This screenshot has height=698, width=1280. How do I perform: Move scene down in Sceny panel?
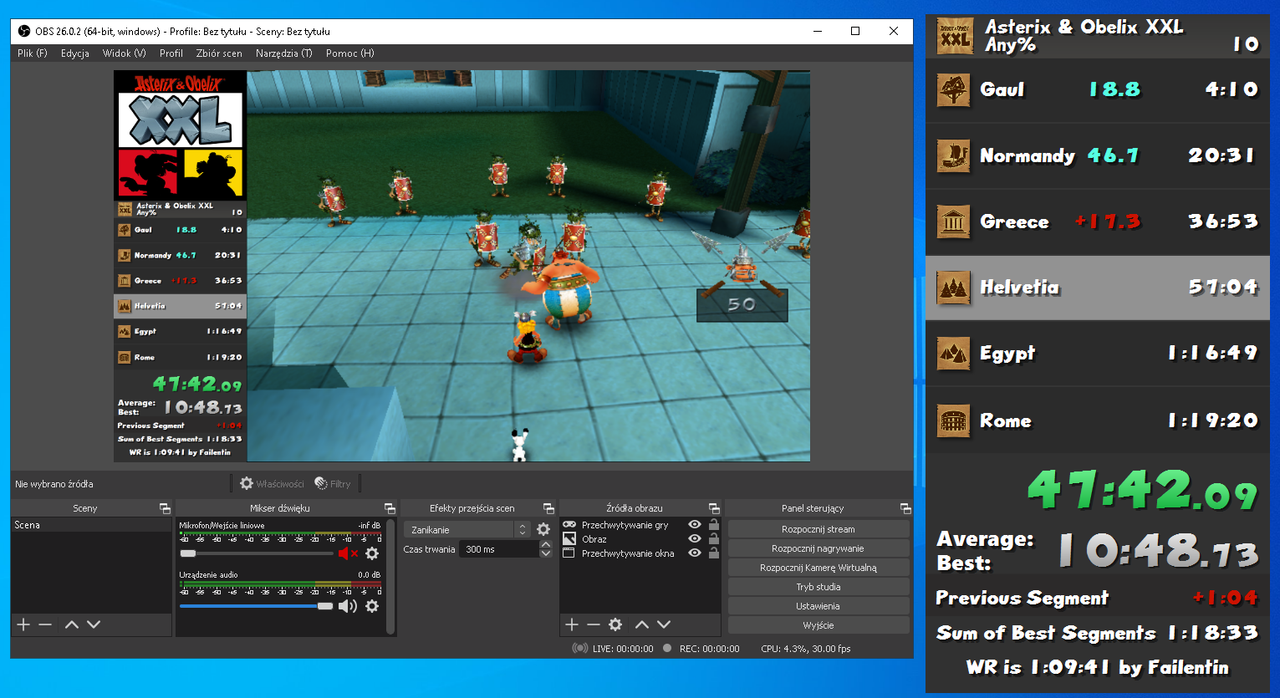tap(93, 624)
